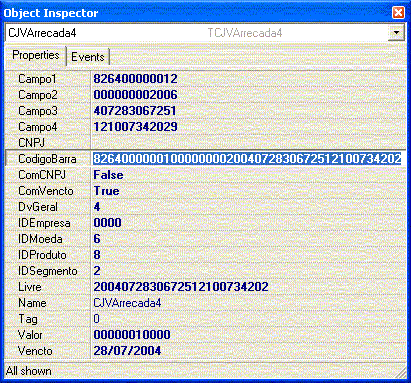
Task: Select the CodigoBarra property name
Action: pos(47,159)
